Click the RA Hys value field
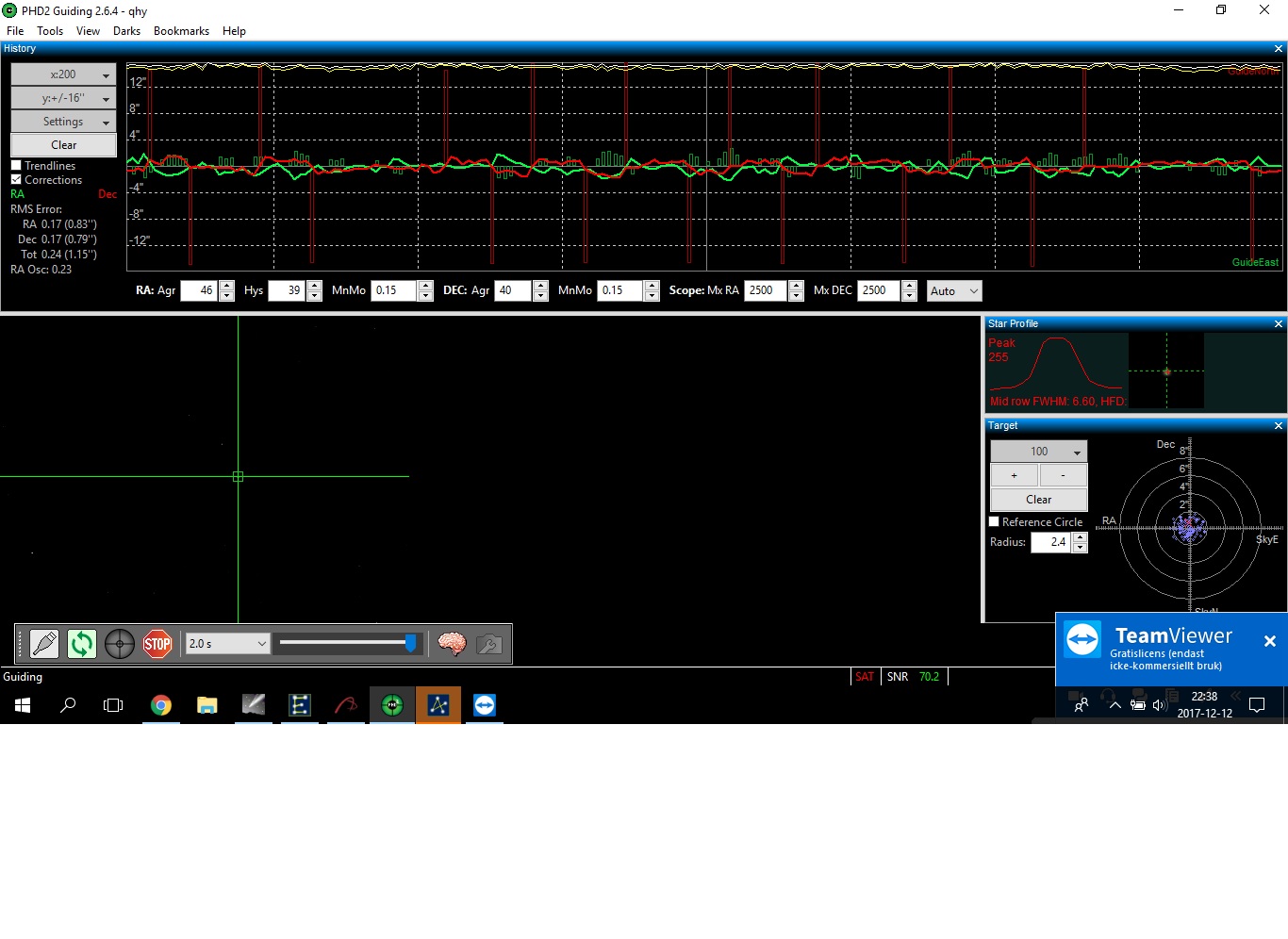Viewport: 1288px width, 939px height. tap(286, 291)
